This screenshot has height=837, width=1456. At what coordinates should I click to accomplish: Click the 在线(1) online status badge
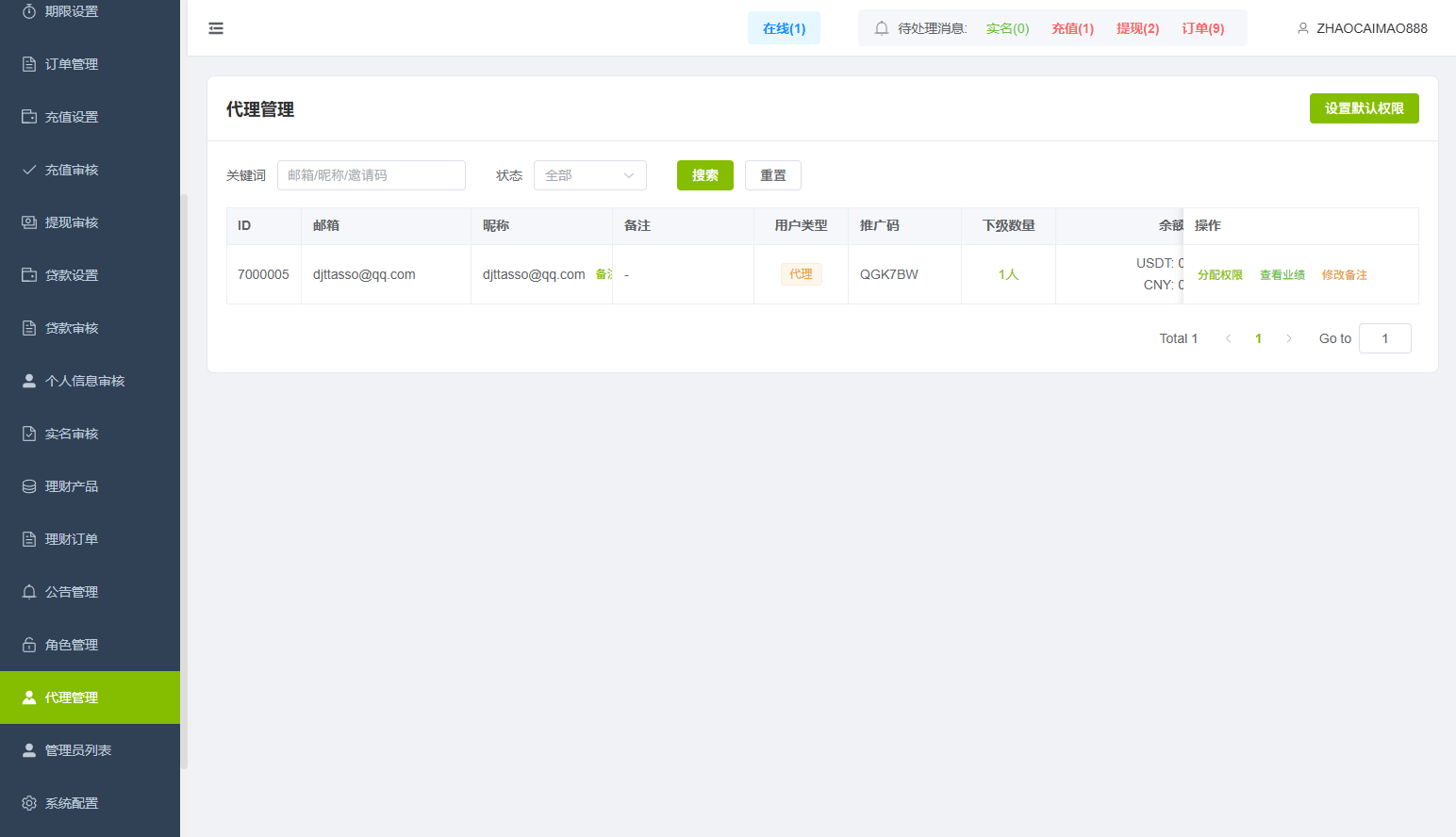coord(784,28)
